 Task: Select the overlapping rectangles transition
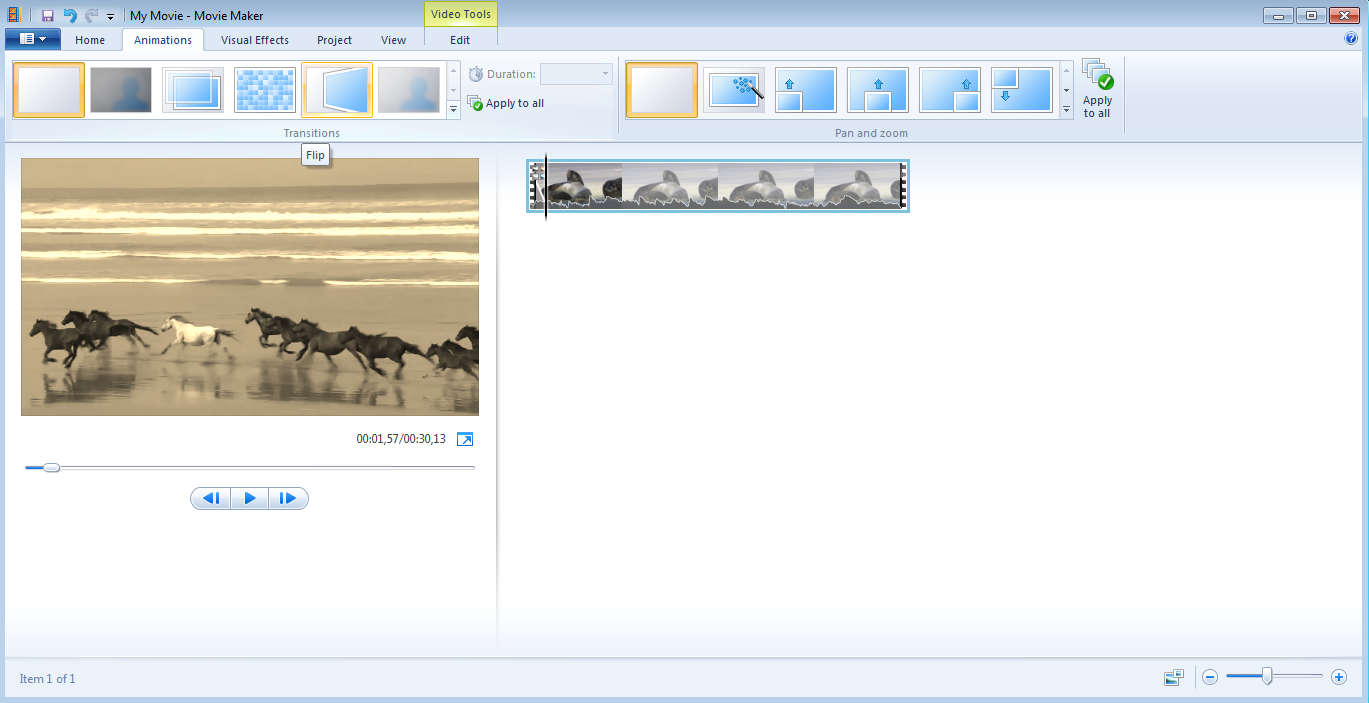coord(193,90)
